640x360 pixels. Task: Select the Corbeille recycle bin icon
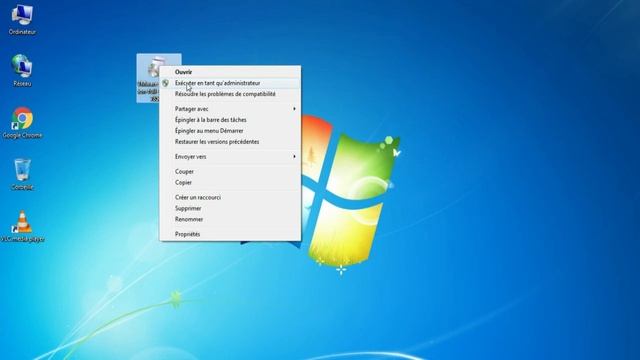[x=22, y=174]
